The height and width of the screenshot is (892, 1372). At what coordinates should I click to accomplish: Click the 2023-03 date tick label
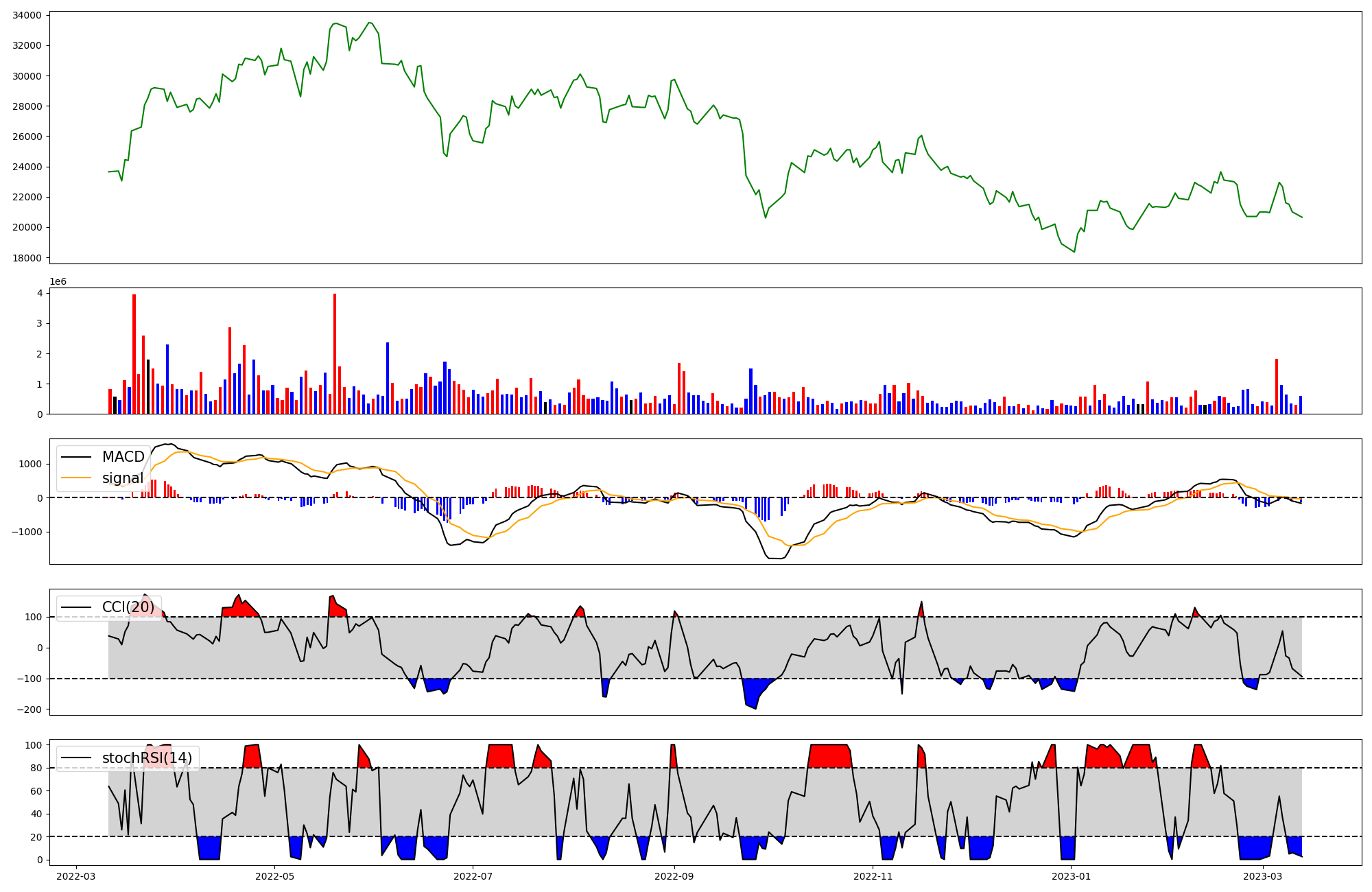(x=1263, y=876)
